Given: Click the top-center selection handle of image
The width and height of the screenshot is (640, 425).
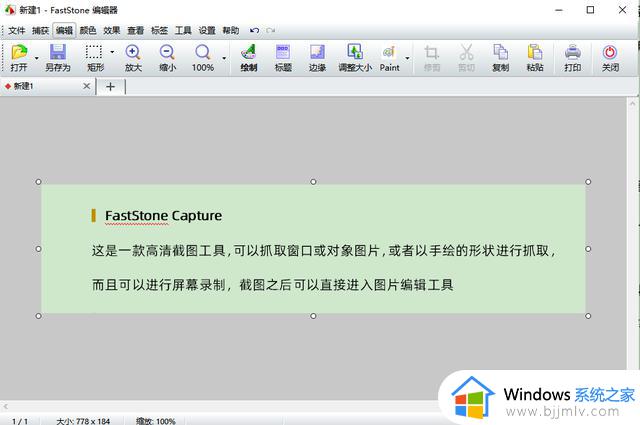Looking at the screenshot, I should pos(313,182).
